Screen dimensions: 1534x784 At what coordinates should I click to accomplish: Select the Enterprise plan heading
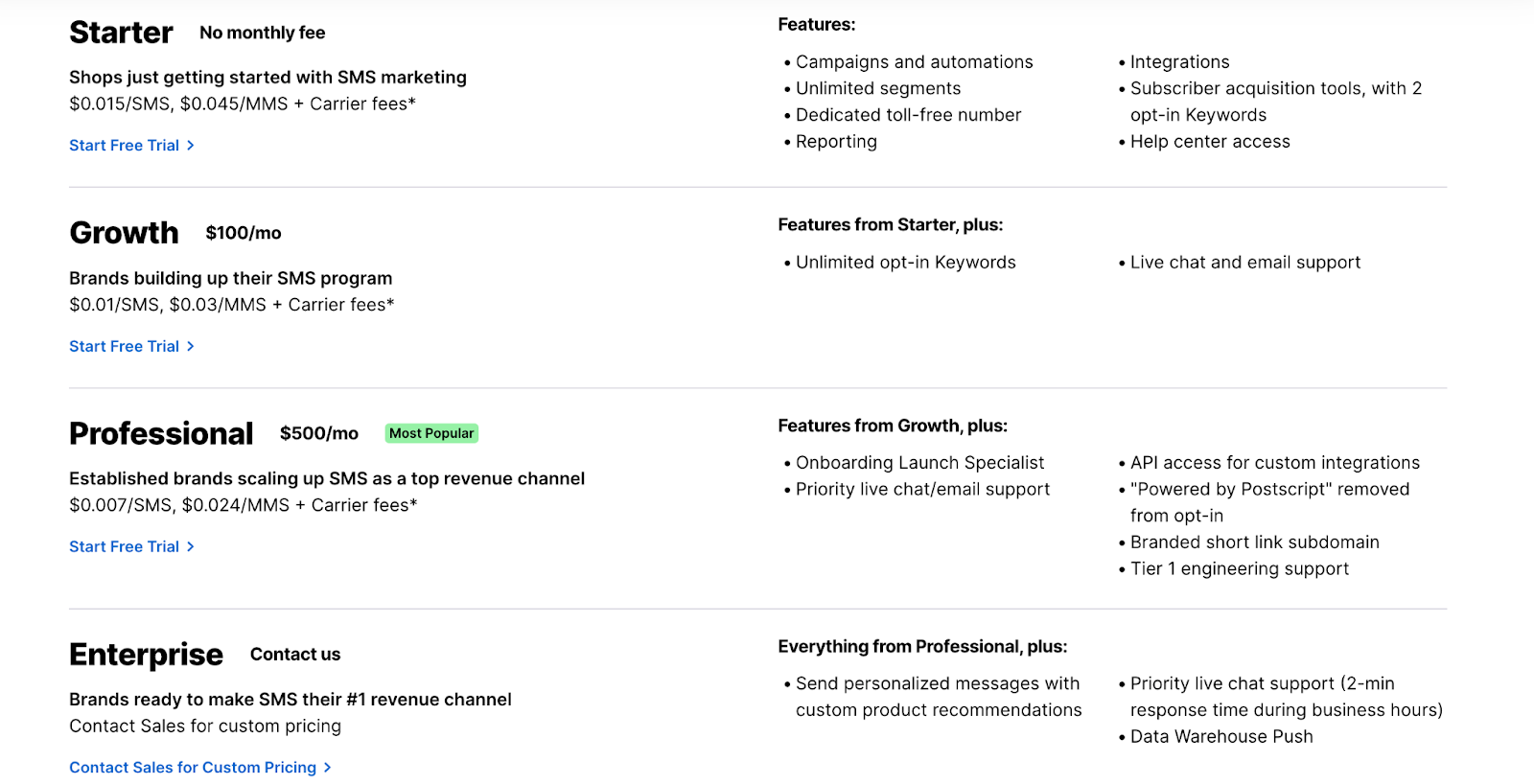146,655
